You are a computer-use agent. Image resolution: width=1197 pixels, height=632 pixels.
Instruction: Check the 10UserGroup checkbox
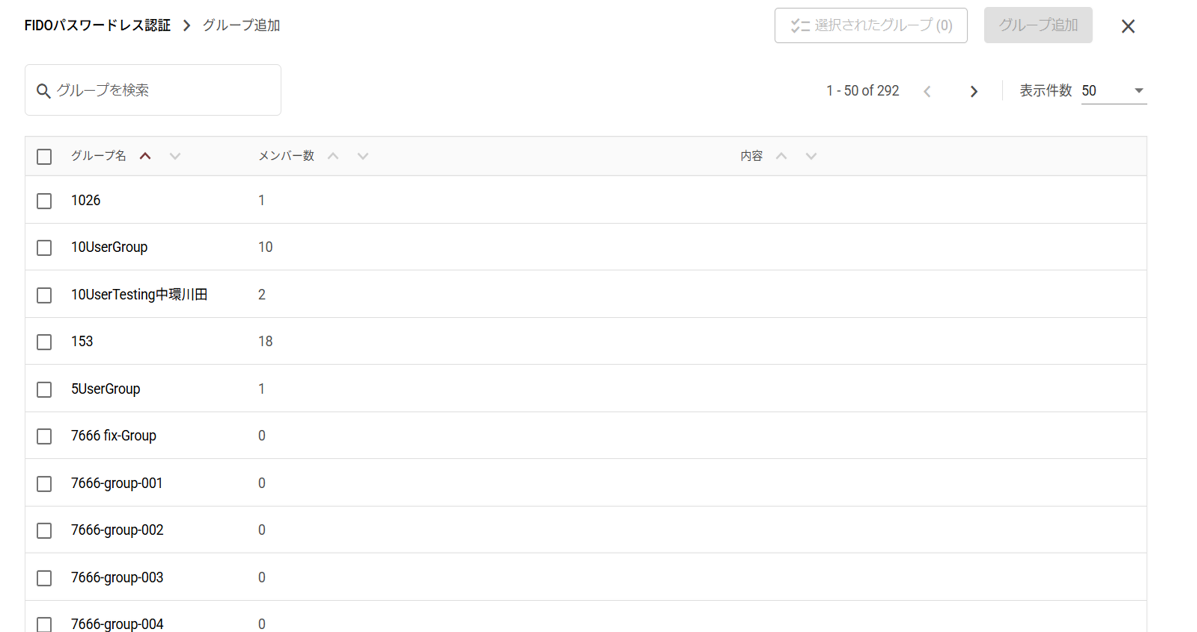44,248
